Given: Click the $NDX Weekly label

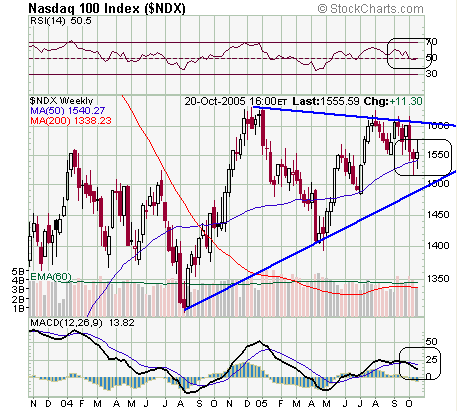Looking at the screenshot, I should tap(61, 101).
